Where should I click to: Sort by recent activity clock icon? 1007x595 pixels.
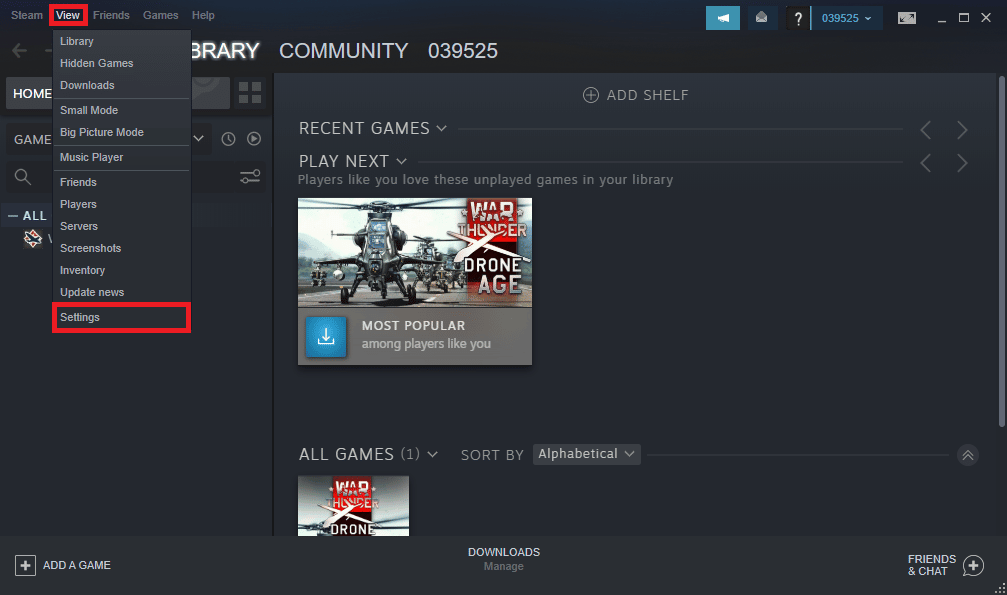pos(228,139)
